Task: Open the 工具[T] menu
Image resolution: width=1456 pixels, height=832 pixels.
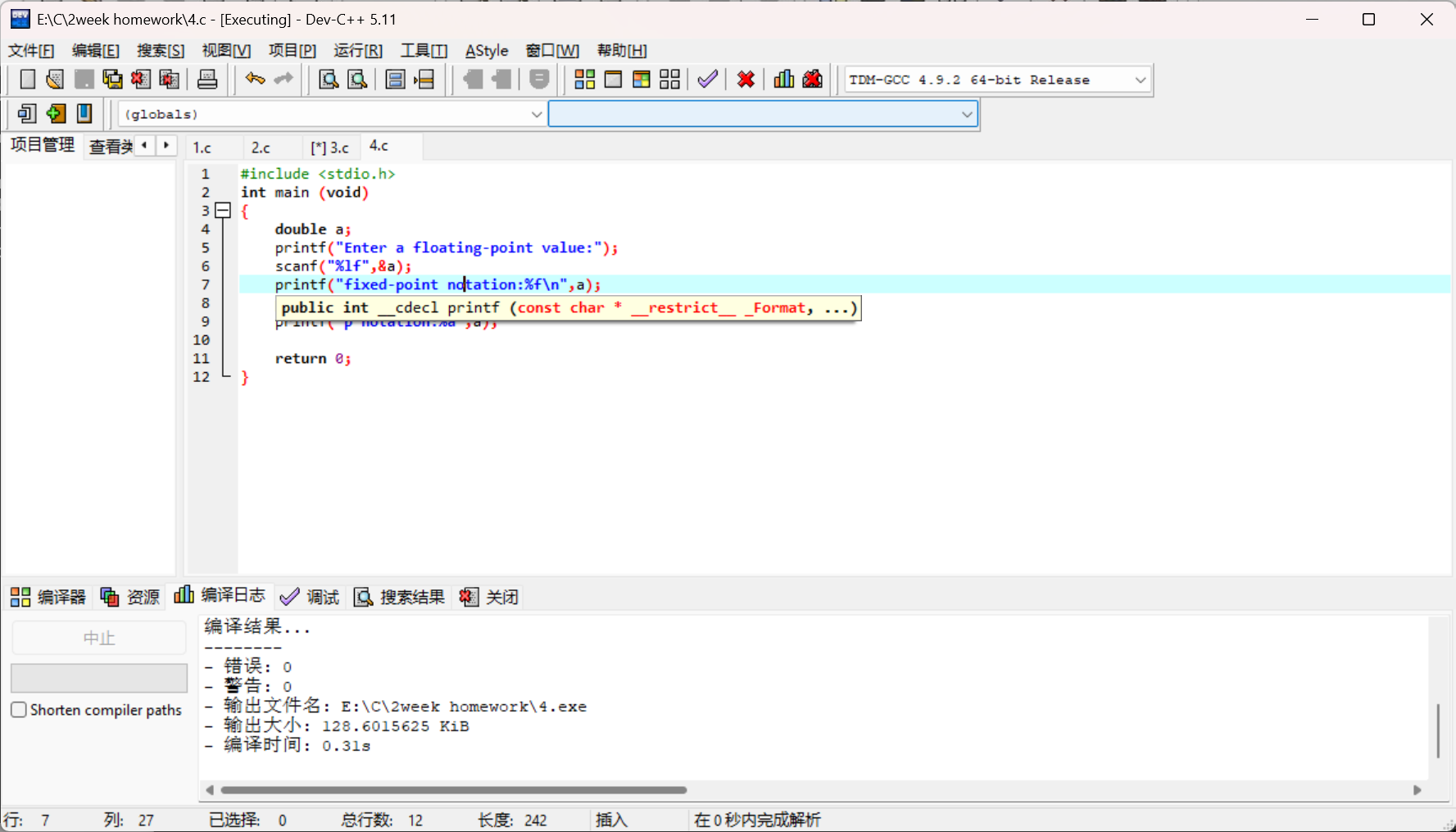Action: tap(424, 51)
